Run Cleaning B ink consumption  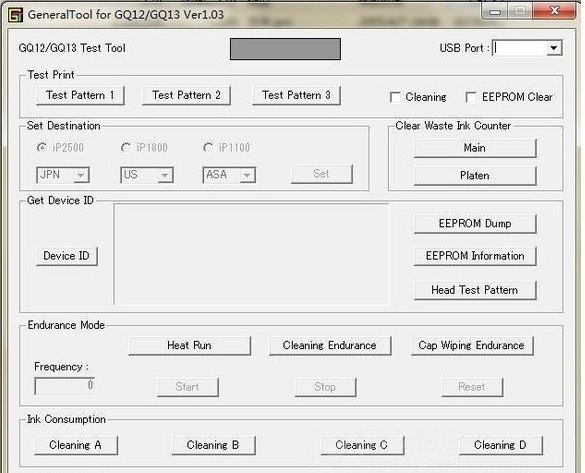(213, 445)
